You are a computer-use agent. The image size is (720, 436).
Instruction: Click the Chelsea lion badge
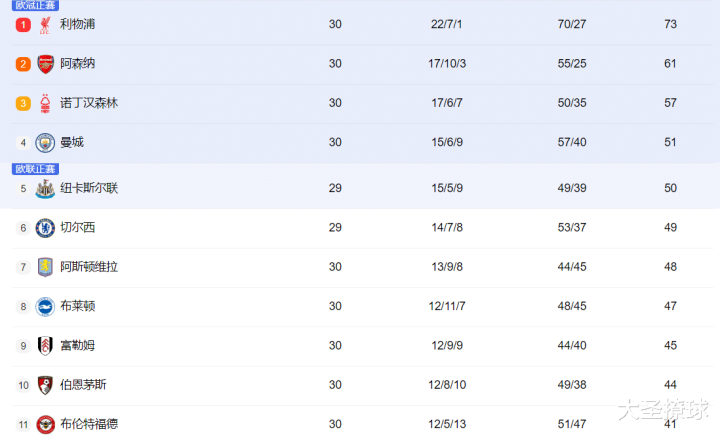pos(45,228)
